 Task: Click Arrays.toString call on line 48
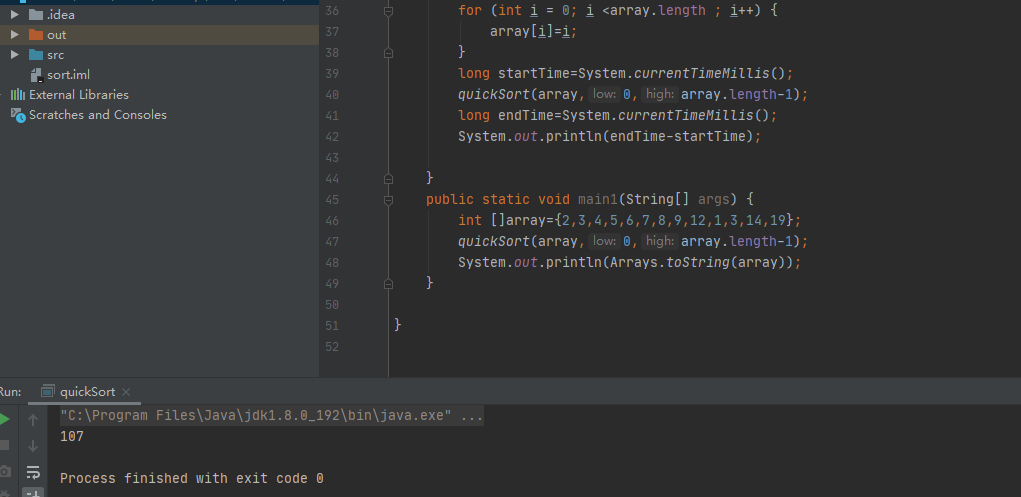click(669, 263)
